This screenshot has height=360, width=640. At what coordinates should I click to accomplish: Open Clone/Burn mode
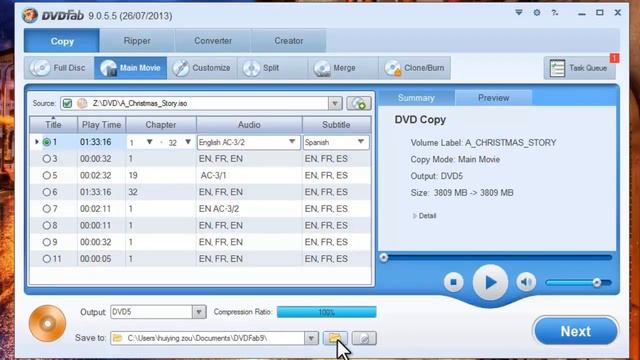pos(415,68)
